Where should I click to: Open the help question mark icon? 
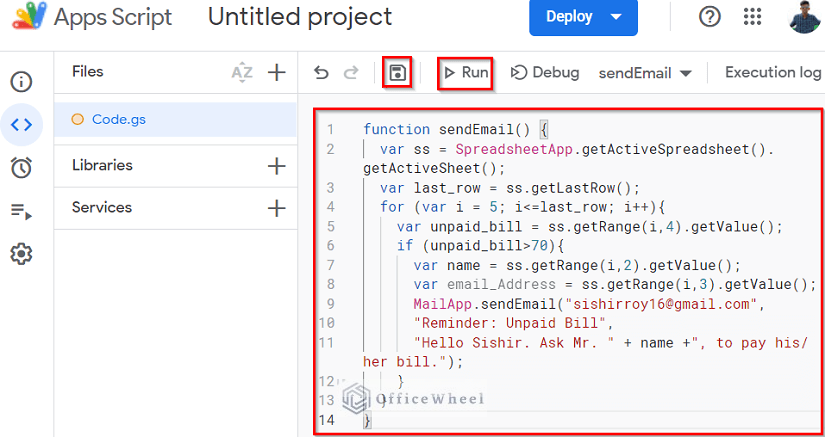[709, 17]
